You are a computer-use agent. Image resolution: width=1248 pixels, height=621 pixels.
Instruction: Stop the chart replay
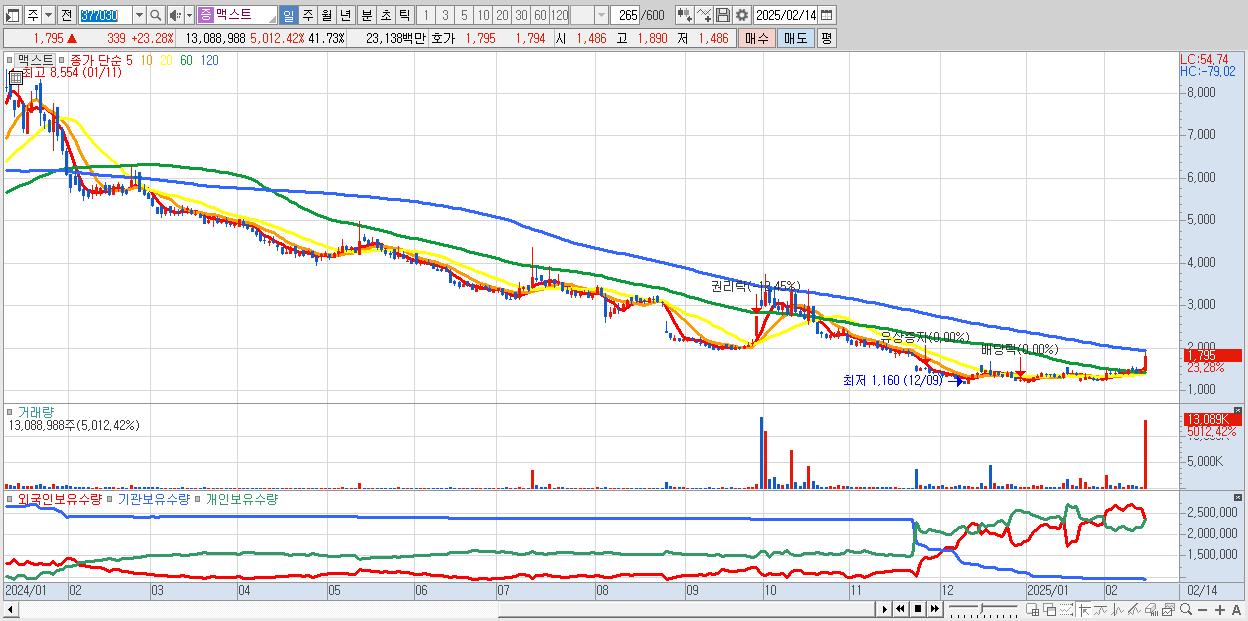(918, 609)
